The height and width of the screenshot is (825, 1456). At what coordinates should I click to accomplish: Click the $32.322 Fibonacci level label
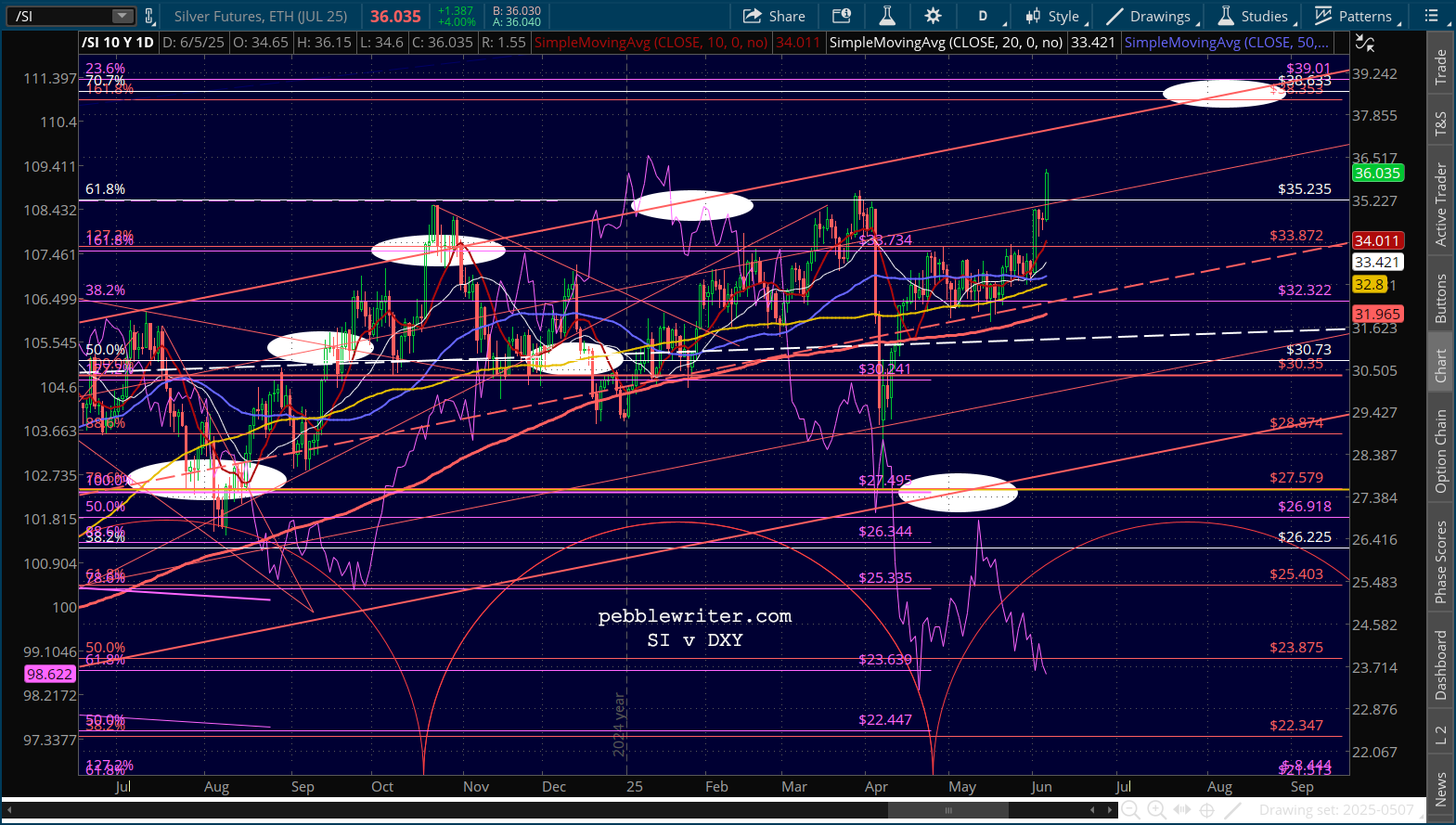pyautogui.click(x=1305, y=290)
